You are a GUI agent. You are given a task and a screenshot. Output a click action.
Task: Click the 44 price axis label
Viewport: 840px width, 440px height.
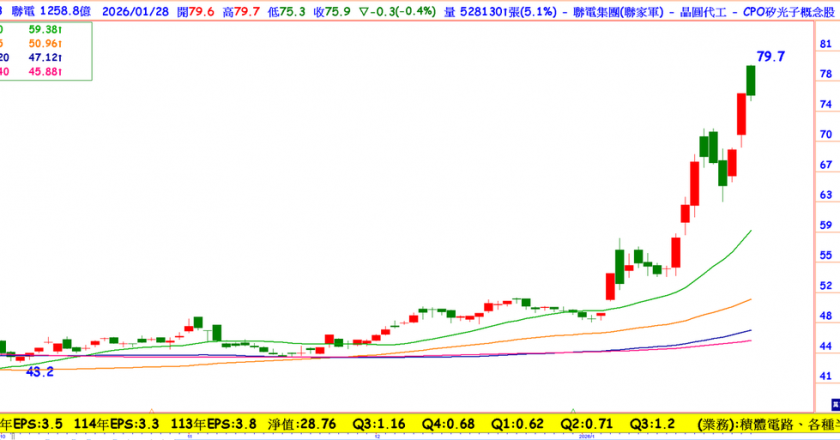coord(826,346)
